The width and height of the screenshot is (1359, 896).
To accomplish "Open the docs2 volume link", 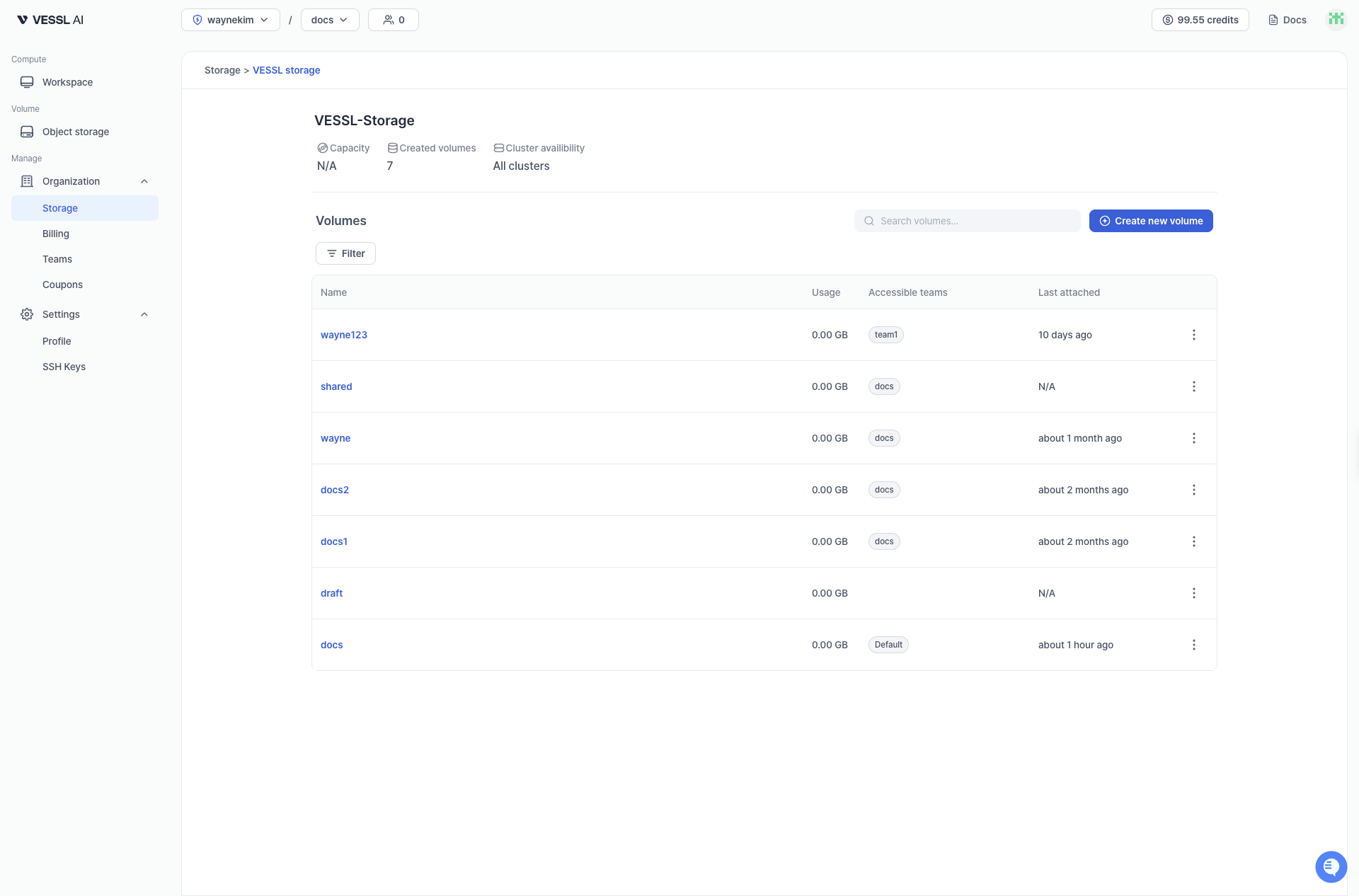I will pos(334,489).
